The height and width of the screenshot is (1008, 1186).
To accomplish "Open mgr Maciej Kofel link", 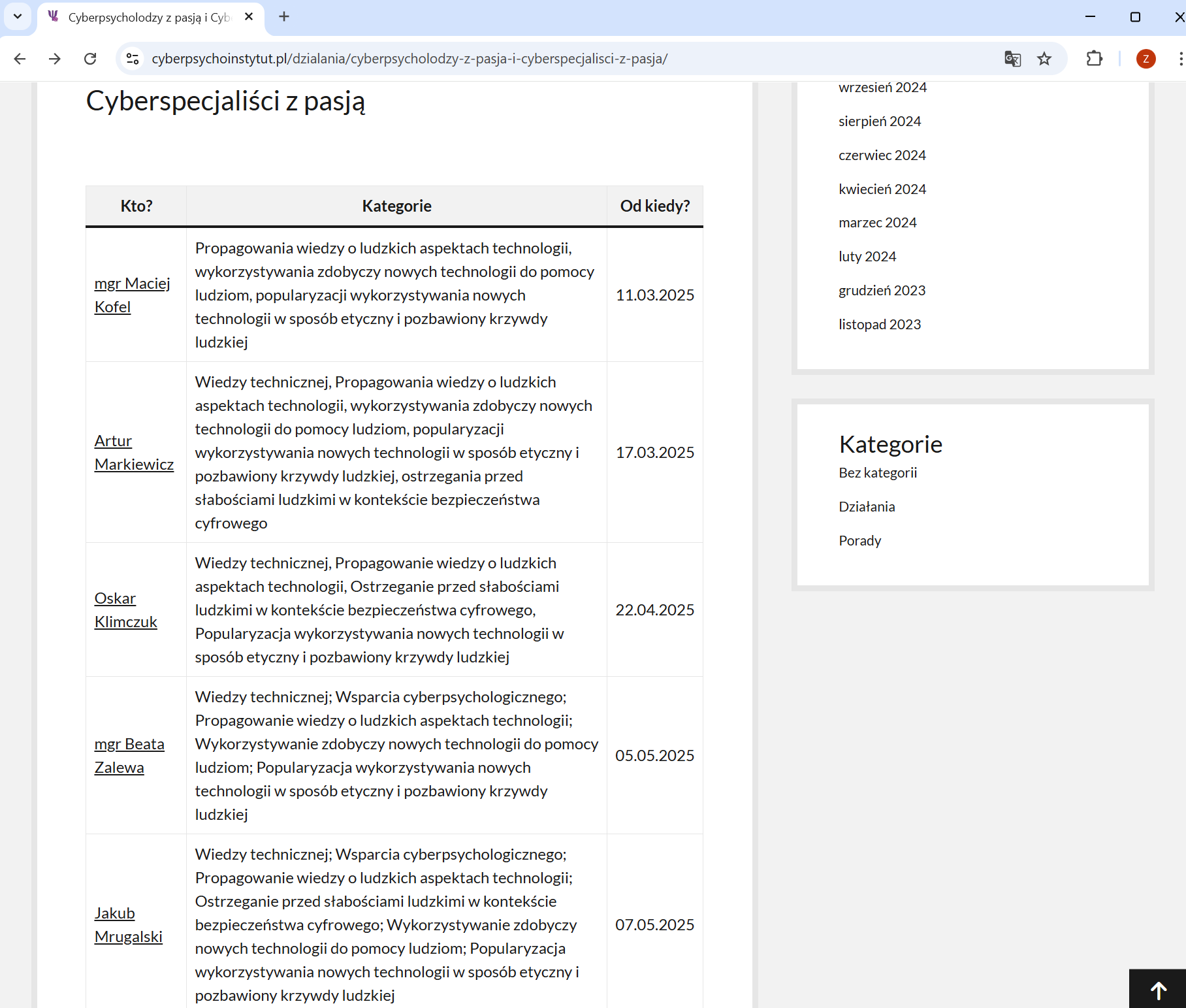I will click(x=133, y=295).
